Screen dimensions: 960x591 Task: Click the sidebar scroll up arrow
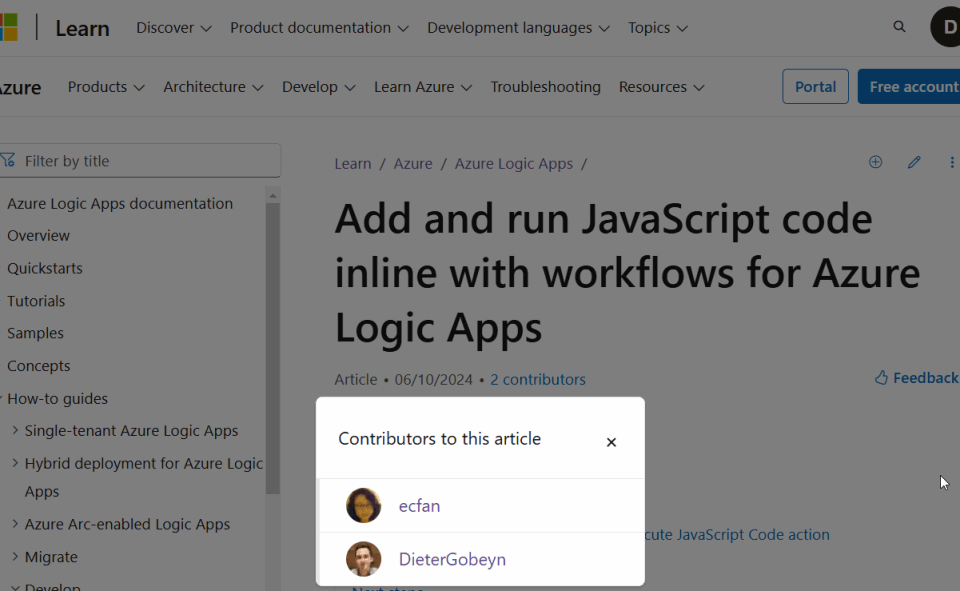[273, 195]
